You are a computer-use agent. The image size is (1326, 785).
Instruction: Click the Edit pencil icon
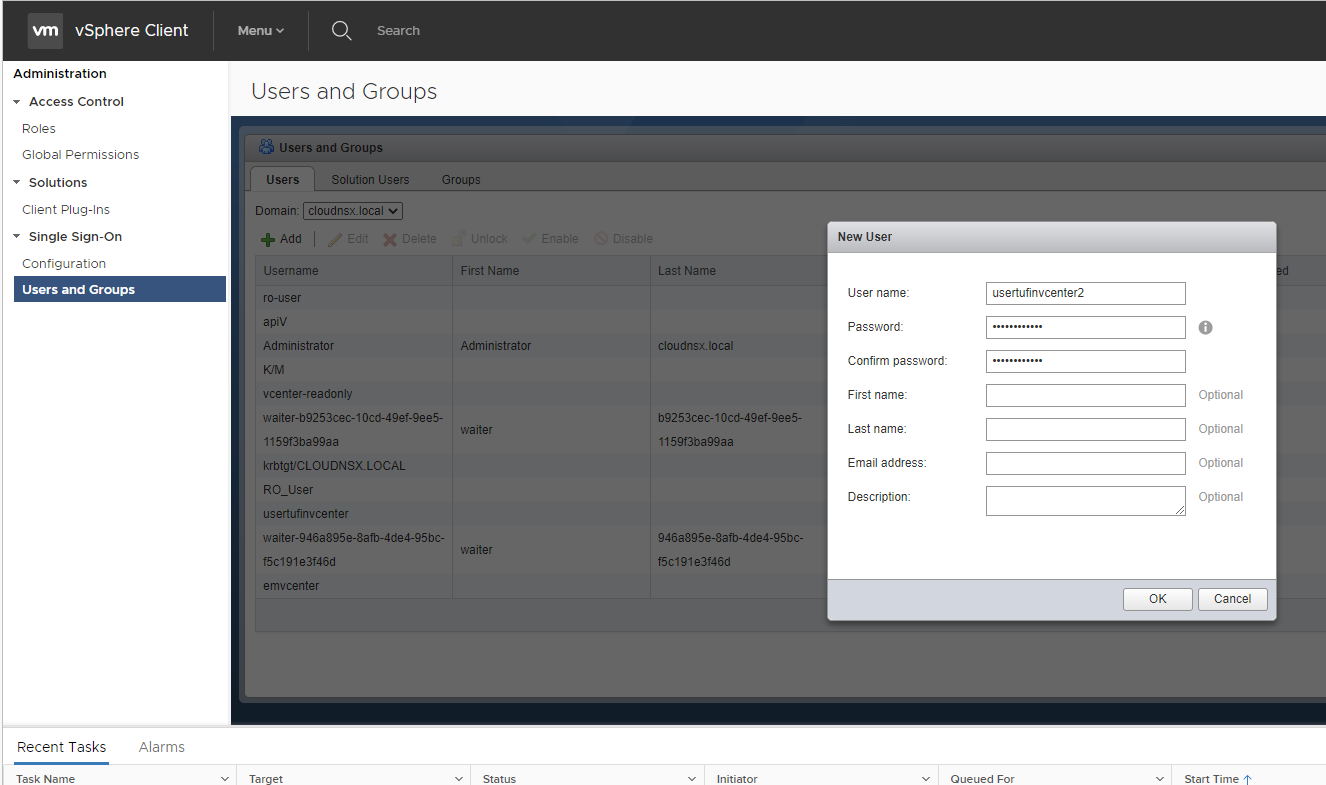335,240
